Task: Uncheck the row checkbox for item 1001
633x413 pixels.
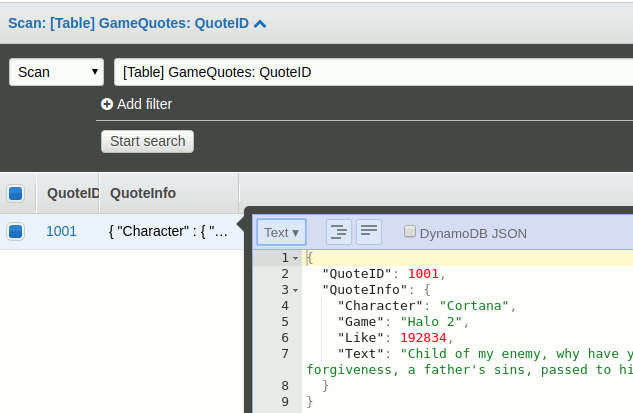Action: coord(16,231)
